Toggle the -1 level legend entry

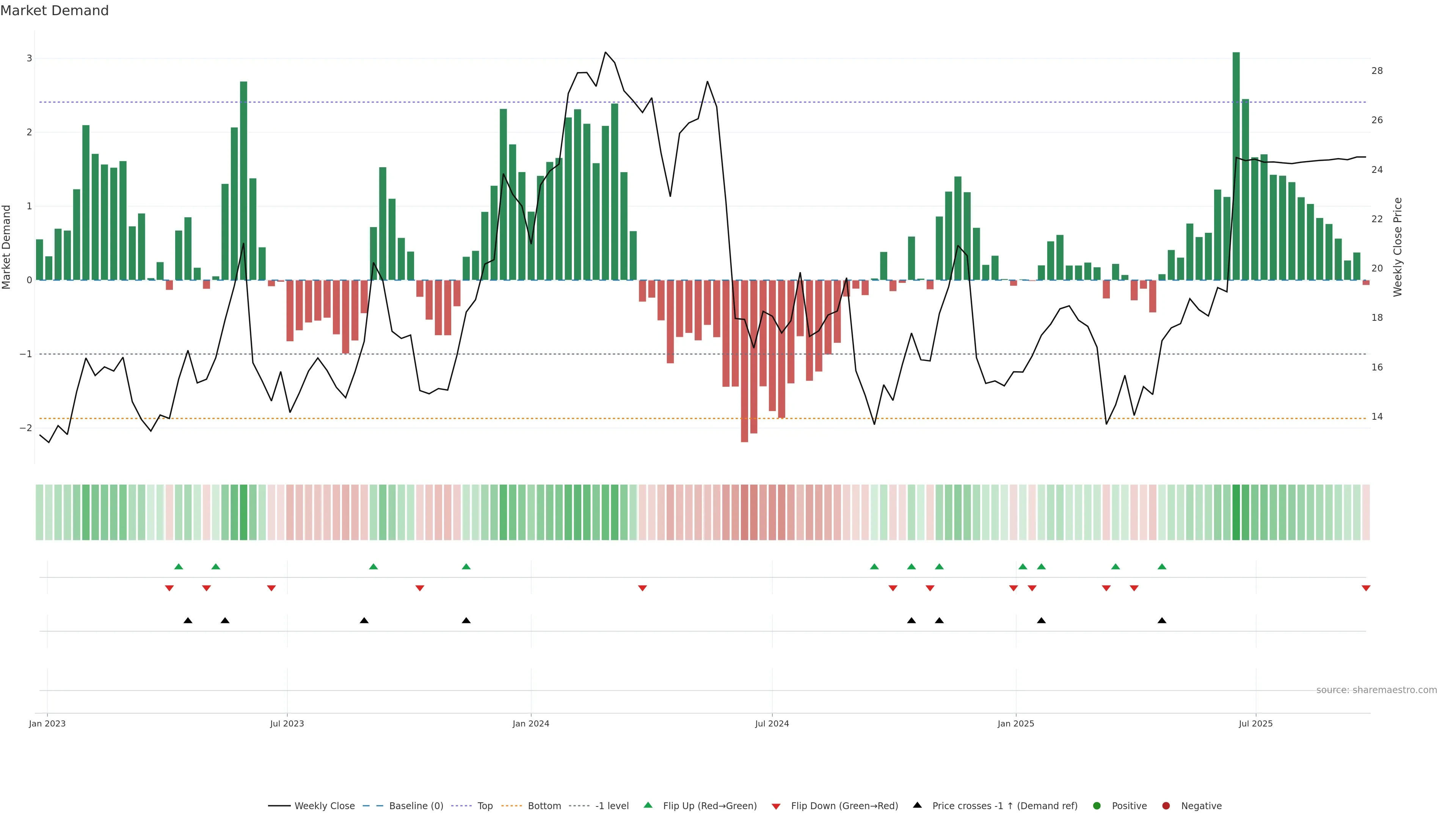click(612, 805)
